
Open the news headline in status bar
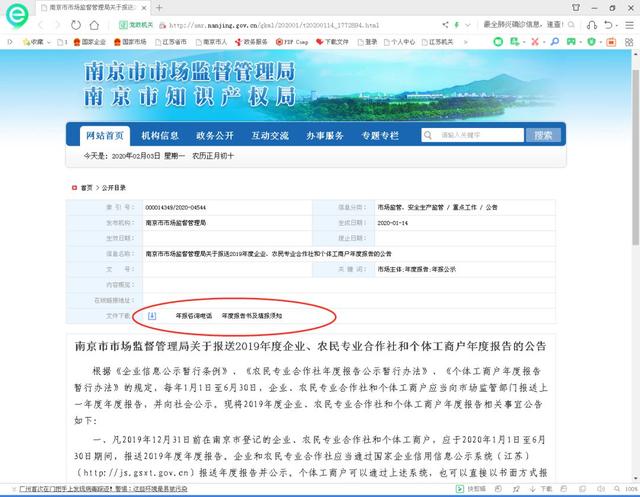(x=103, y=488)
